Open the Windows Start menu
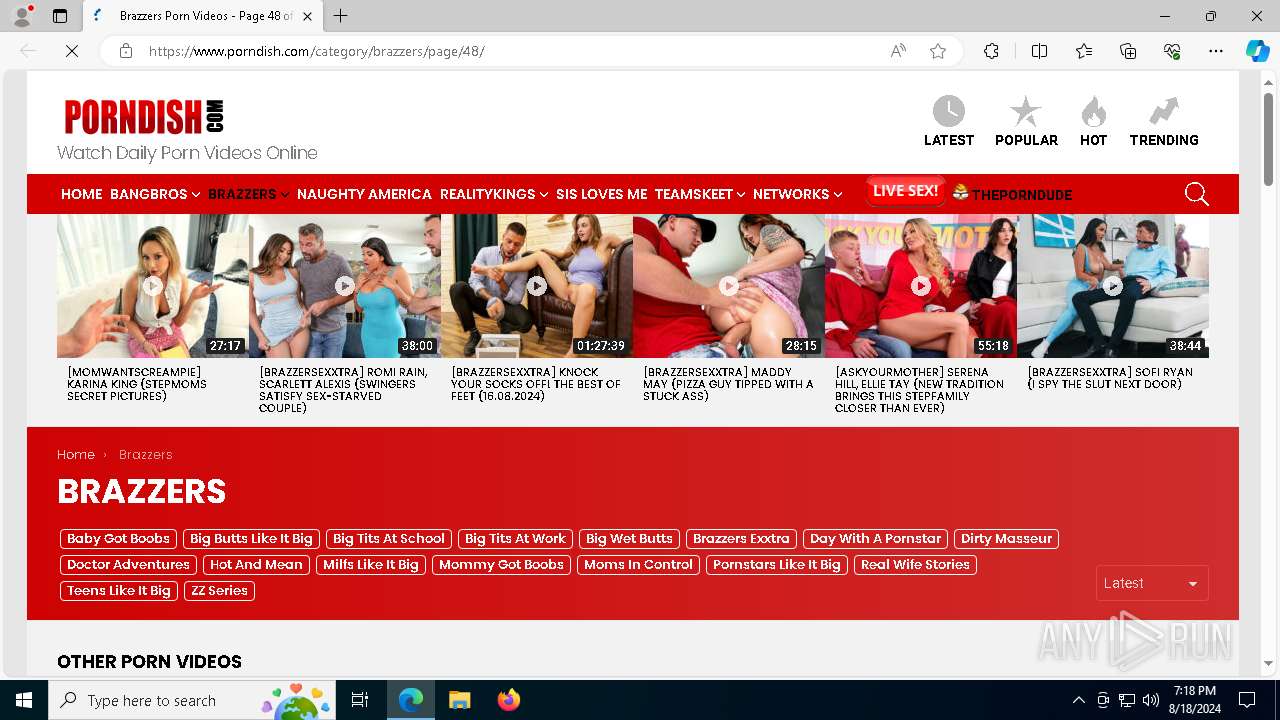The image size is (1280, 720). click(x=24, y=700)
